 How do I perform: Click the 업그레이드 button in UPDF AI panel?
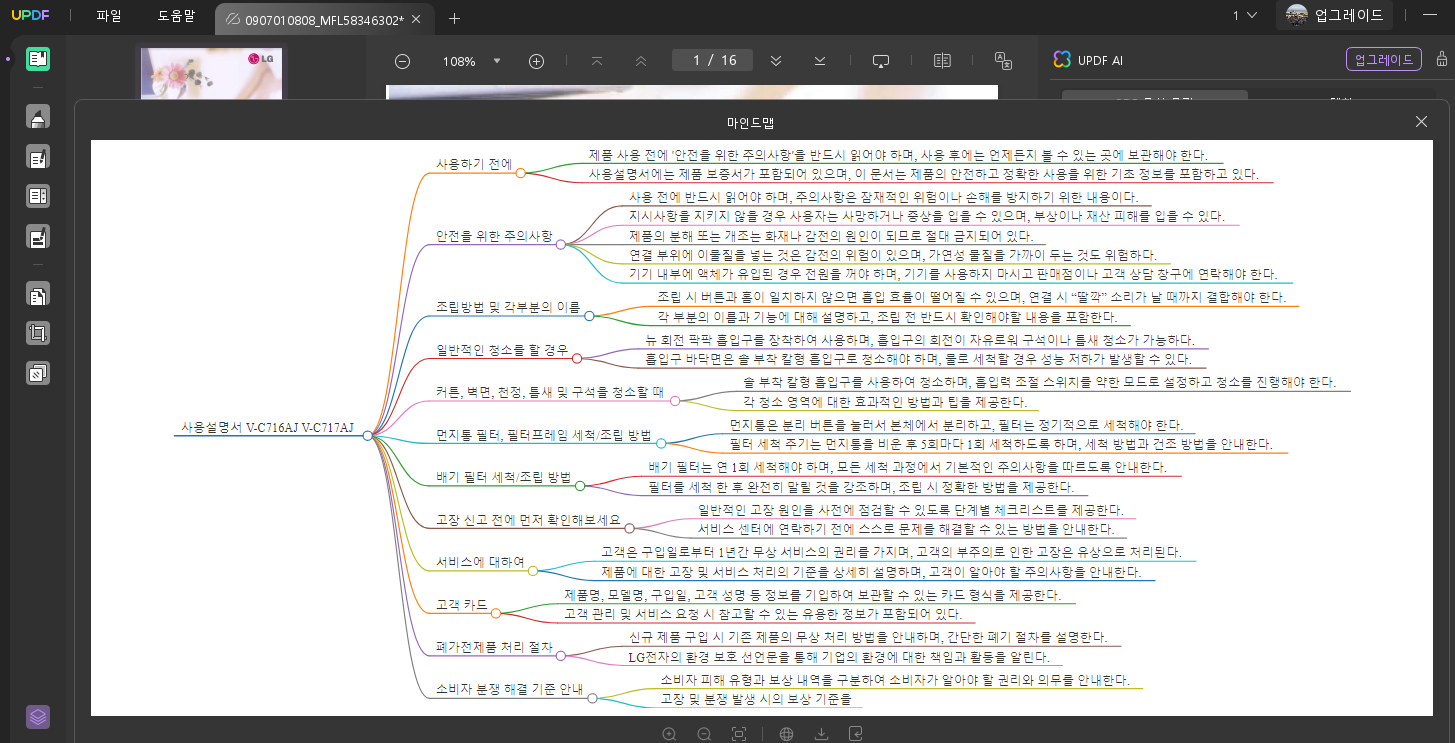point(1384,59)
